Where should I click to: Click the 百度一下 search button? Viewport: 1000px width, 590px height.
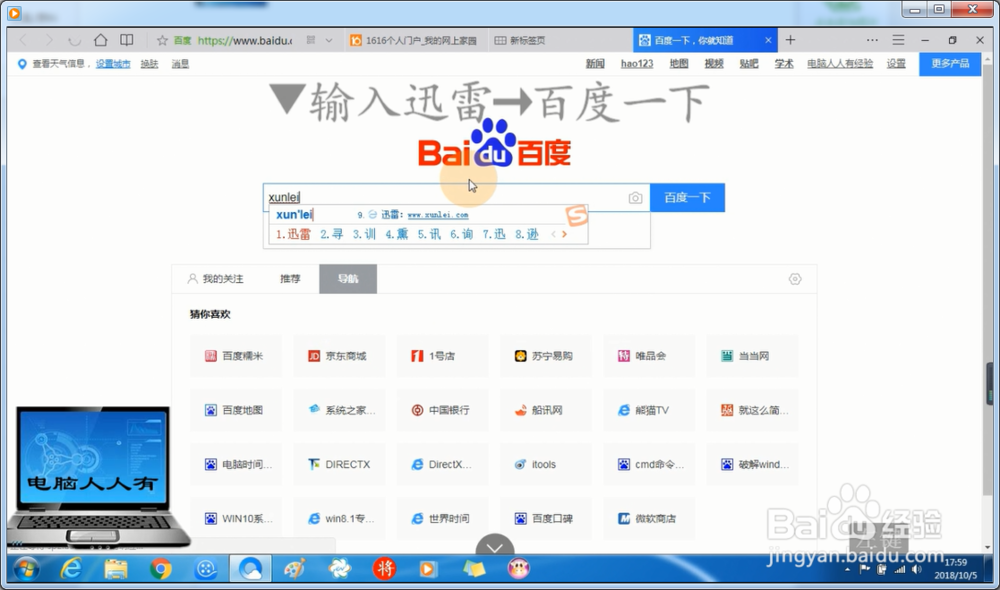688,198
